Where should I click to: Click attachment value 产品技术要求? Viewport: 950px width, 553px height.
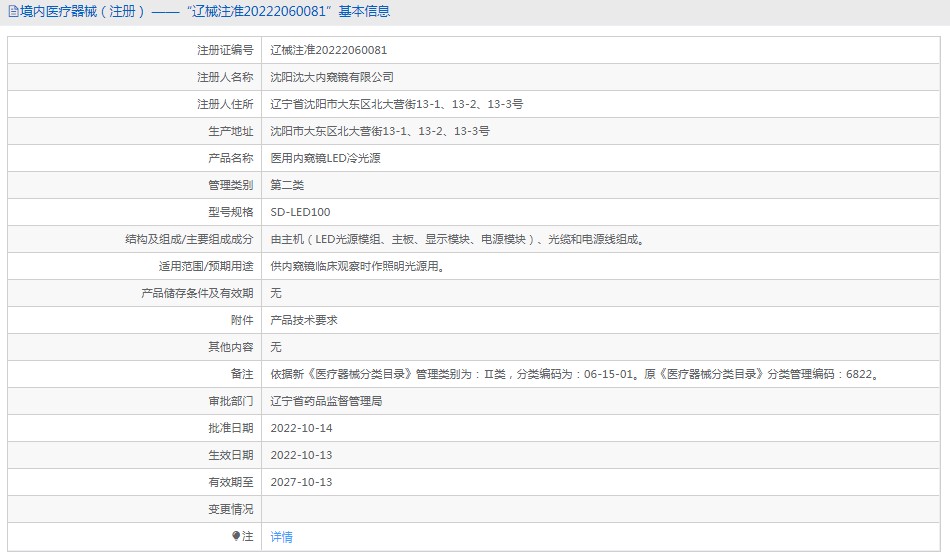point(304,320)
